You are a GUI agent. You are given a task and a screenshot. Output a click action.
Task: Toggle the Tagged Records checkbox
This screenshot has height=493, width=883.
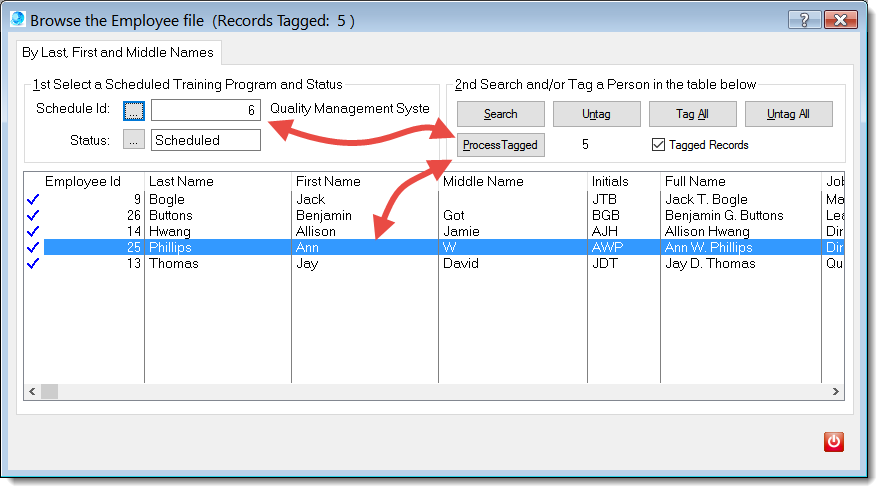coord(658,145)
